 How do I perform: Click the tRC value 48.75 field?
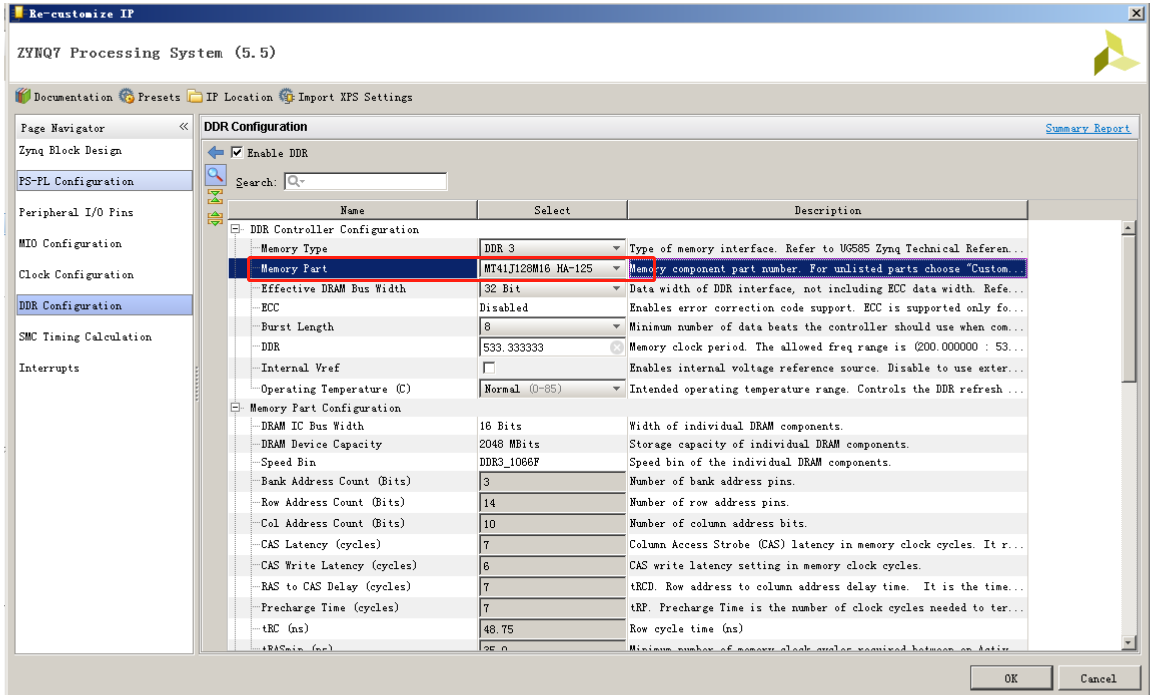(x=552, y=629)
